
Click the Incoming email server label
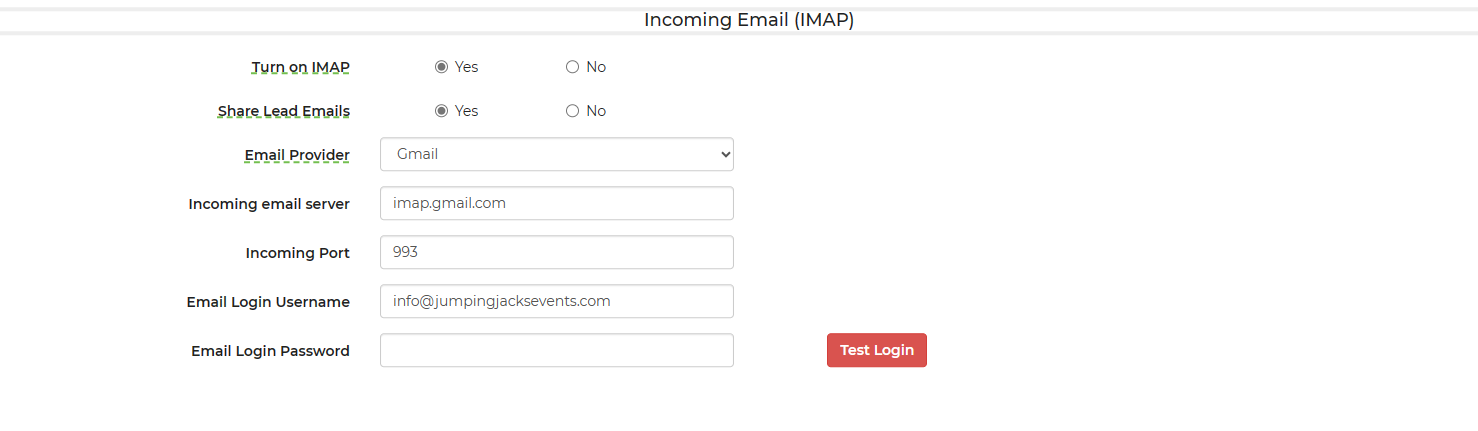(x=269, y=204)
